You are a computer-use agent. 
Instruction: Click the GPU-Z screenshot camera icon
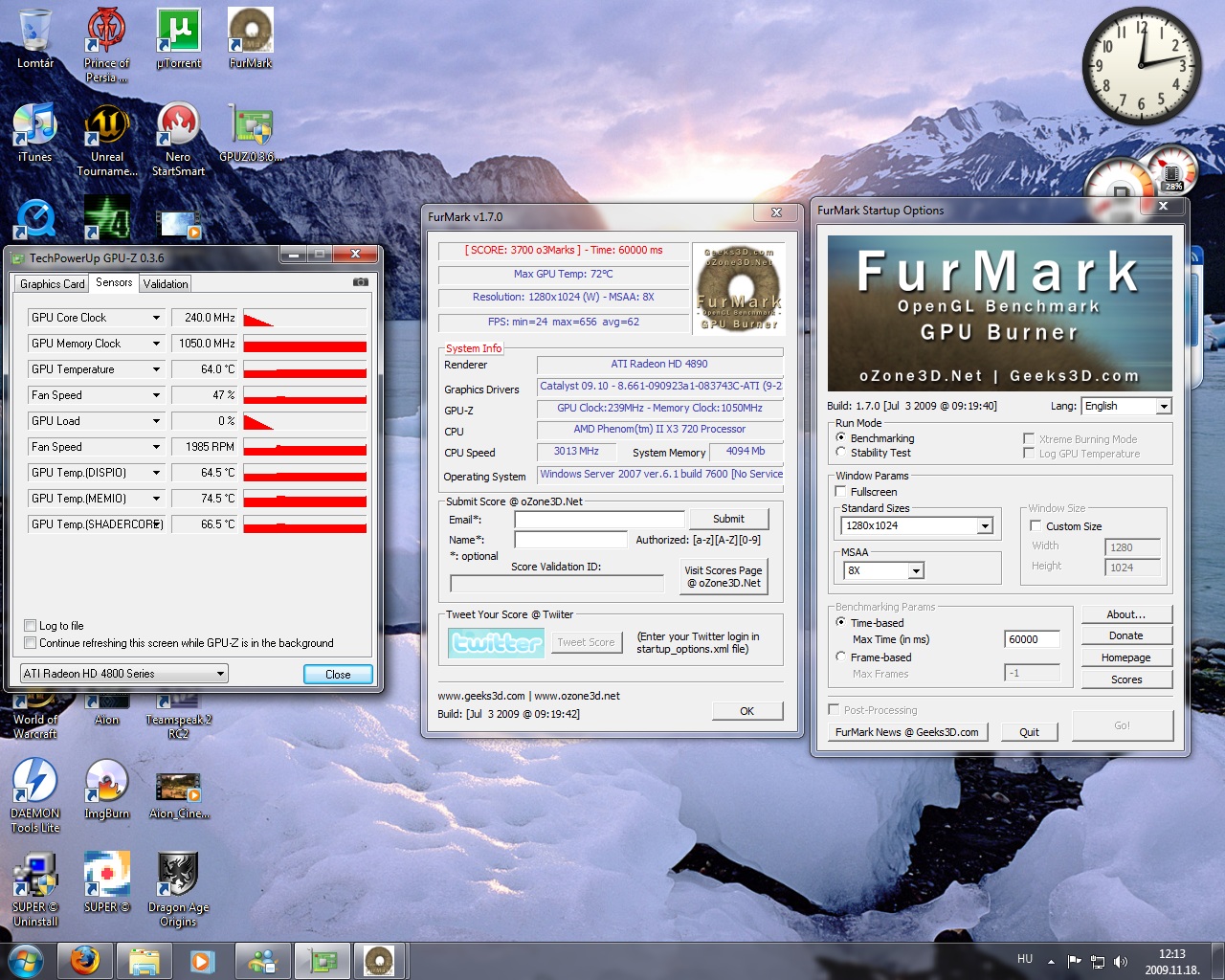coord(361,282)
